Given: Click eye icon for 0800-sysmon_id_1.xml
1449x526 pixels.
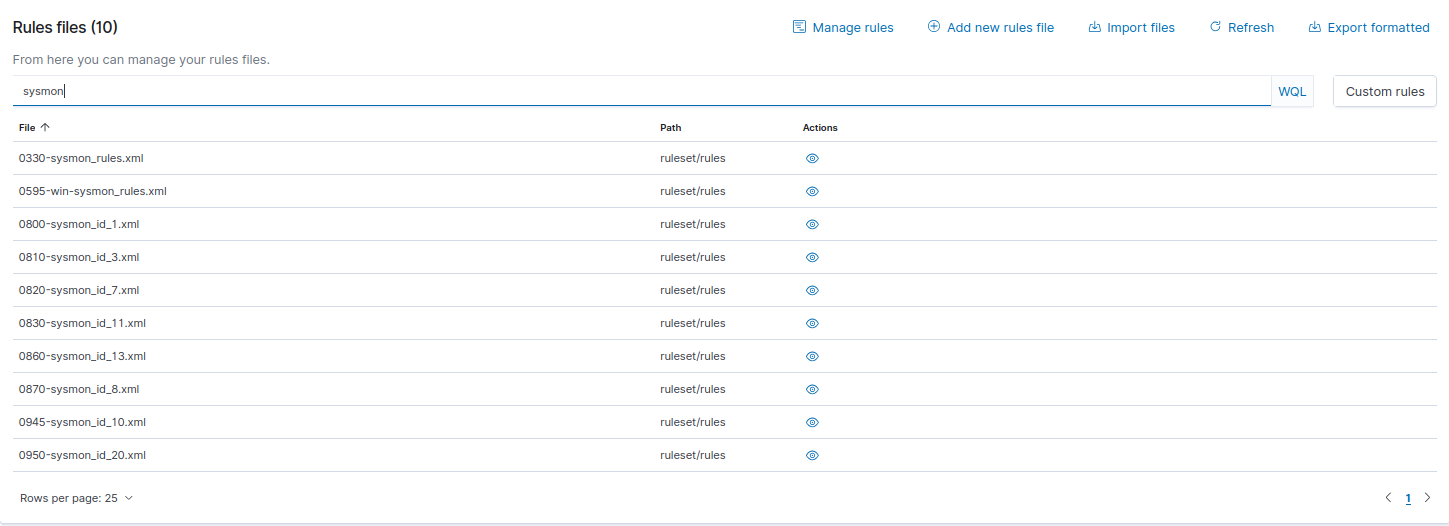Looking at the screenshot, I should [812, 224].
